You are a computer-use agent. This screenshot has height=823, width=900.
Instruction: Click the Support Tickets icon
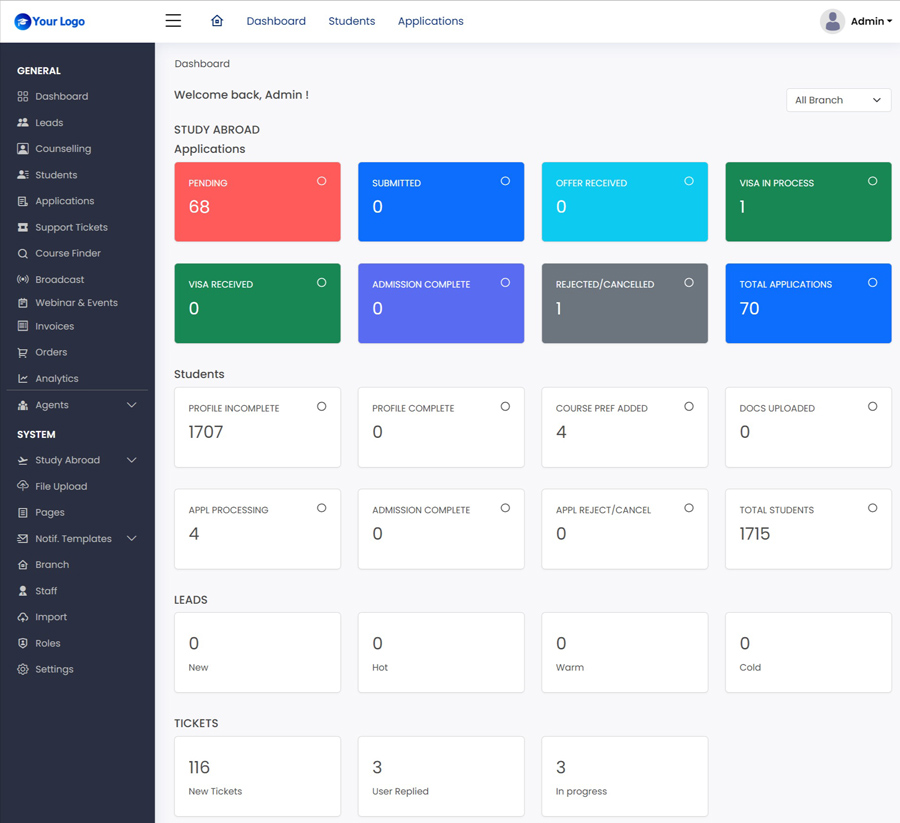pos(22,227)
